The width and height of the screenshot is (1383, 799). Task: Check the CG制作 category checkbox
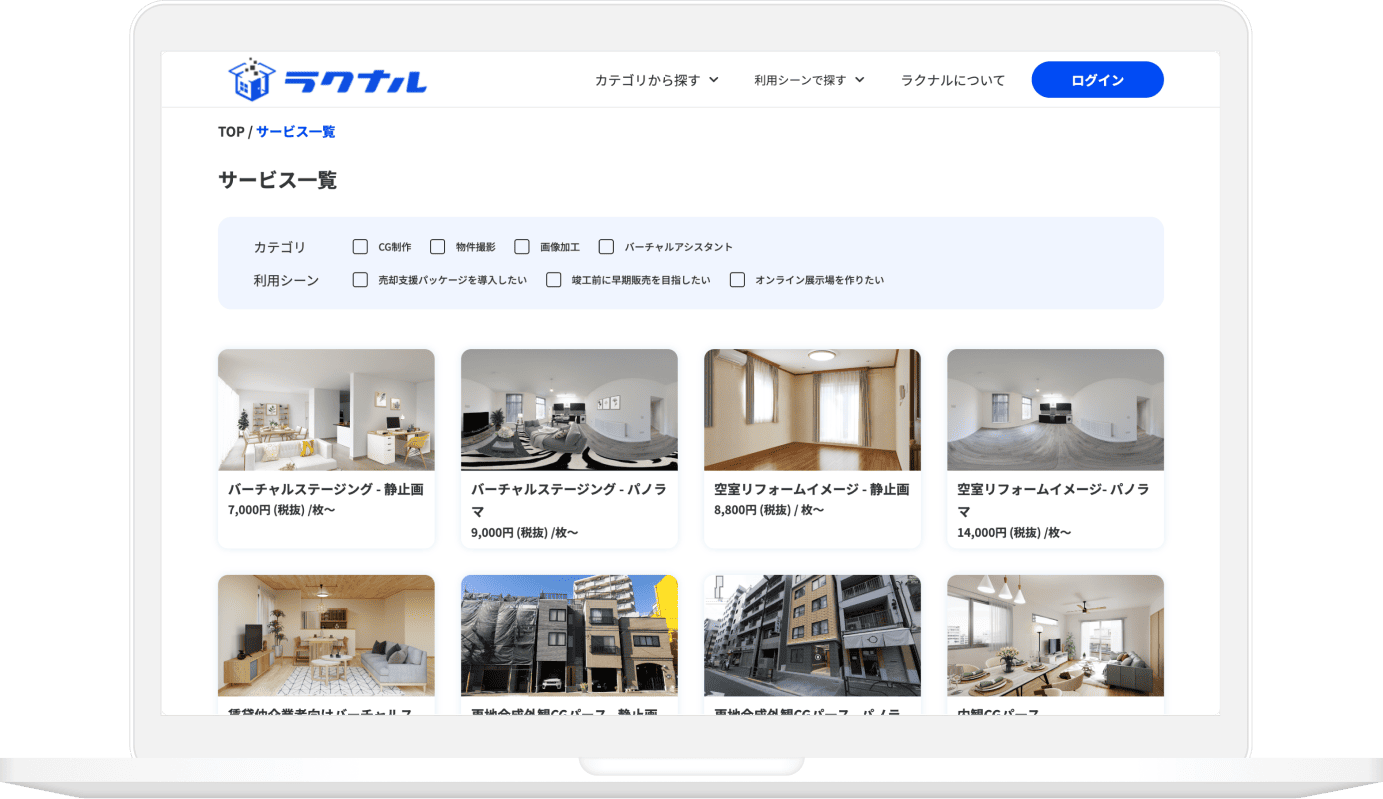tap(360, 246)
